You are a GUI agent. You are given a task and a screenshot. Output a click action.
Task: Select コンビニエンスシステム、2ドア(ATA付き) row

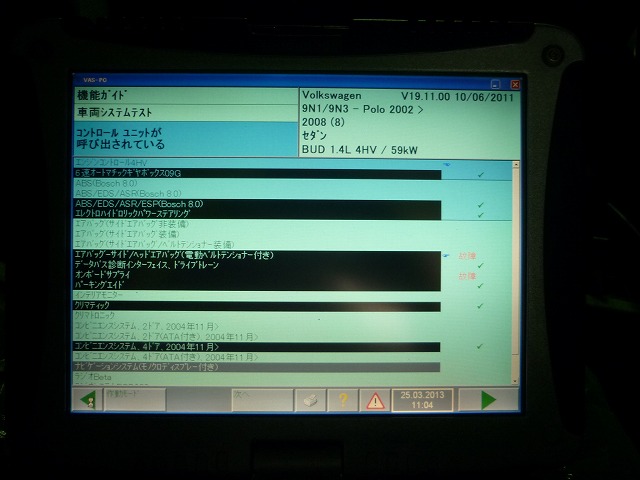click(x=257, y=337)
